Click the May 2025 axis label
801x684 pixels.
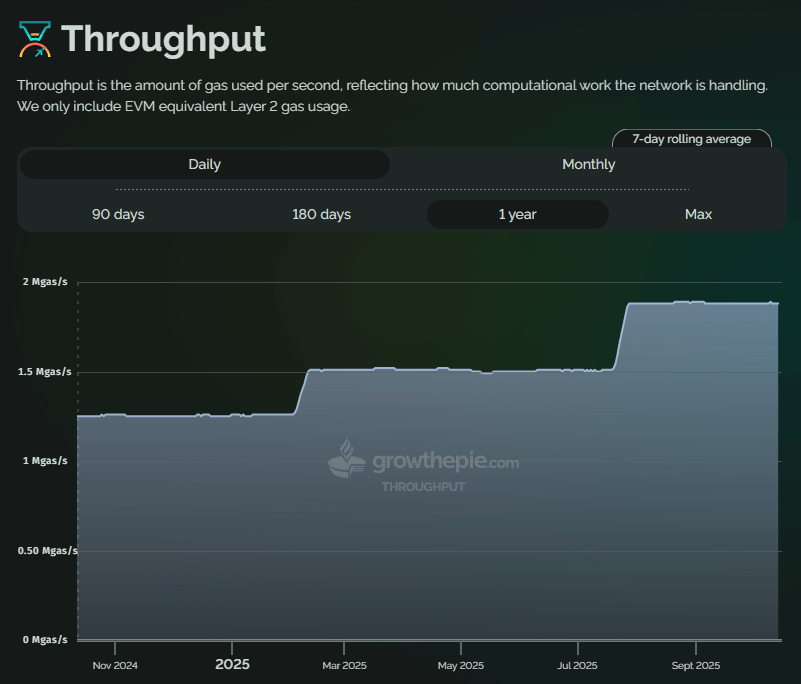(x=460, y=665)
